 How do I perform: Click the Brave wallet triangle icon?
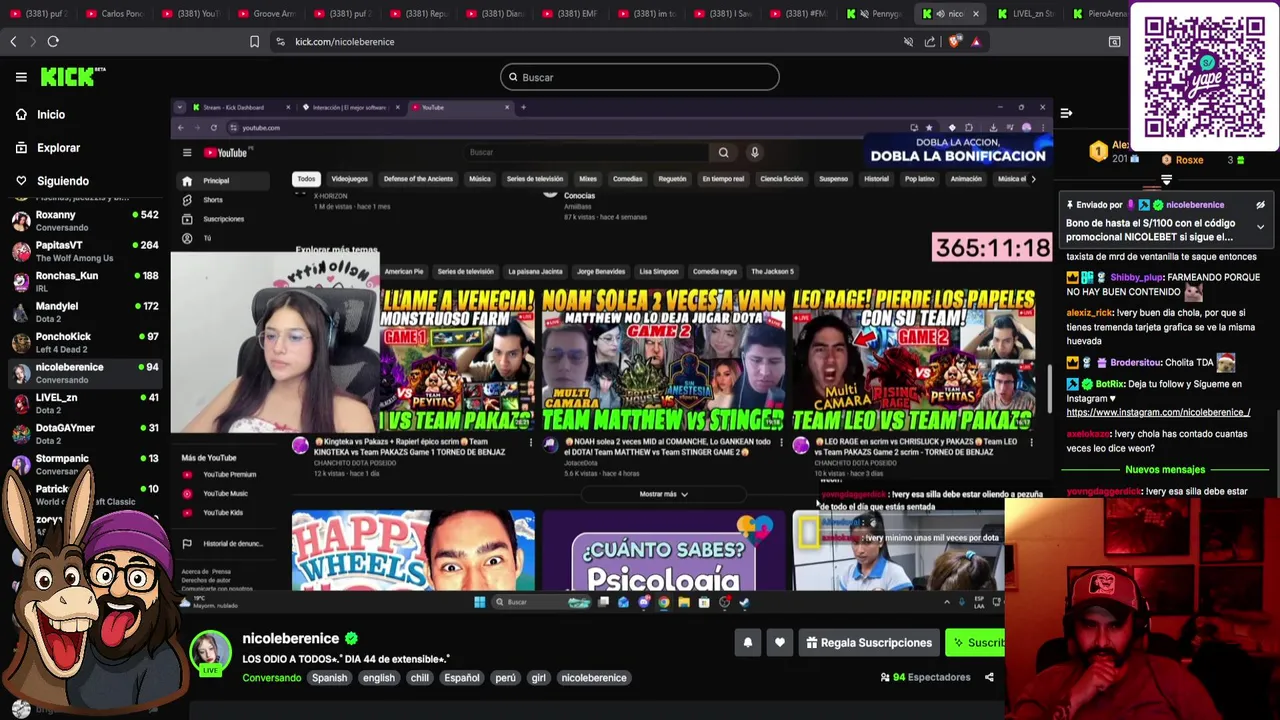point(976,42)
